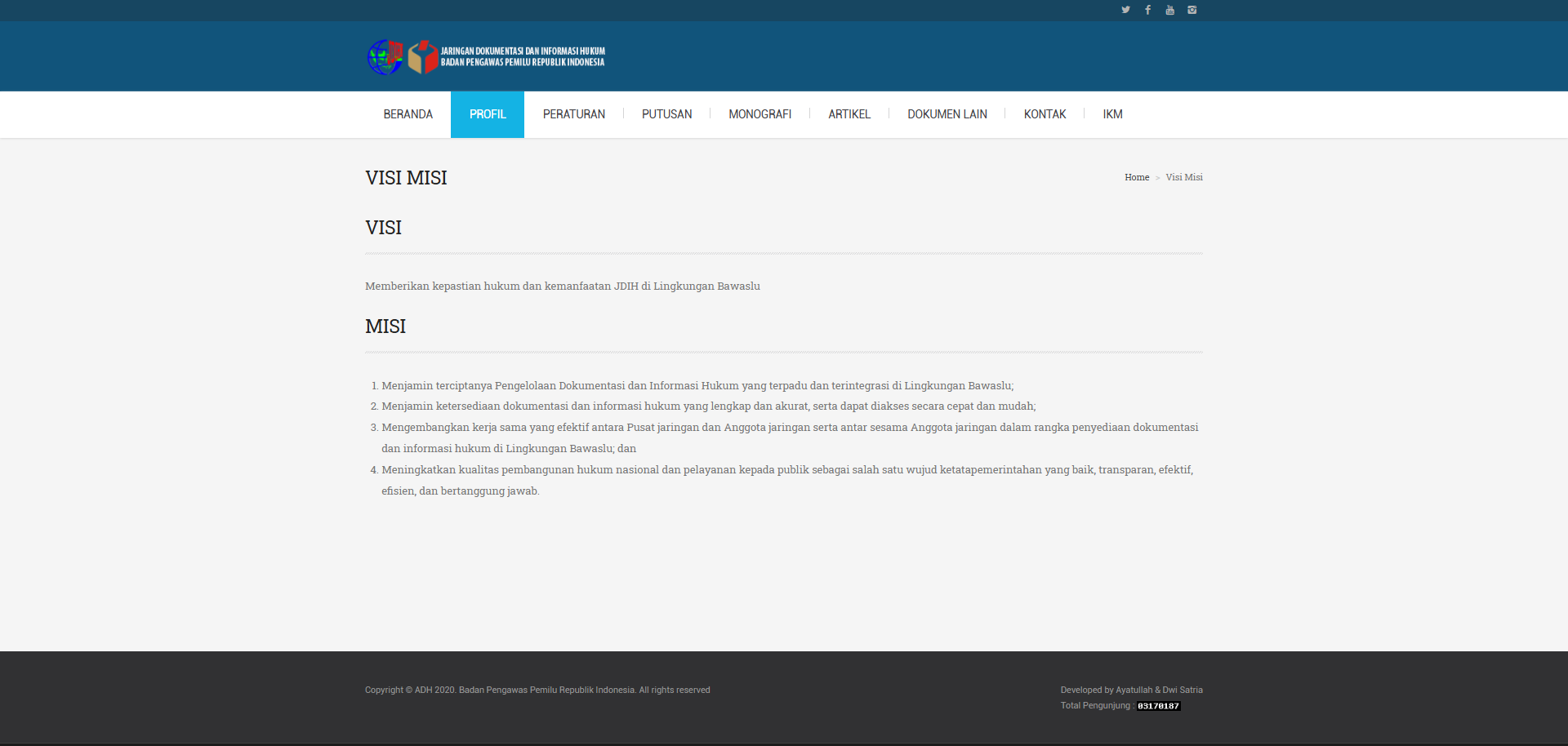Click the Jaringan Dokumentasi header title text
The width and height of the screenshot is (1568, 746).
[523, 56]
